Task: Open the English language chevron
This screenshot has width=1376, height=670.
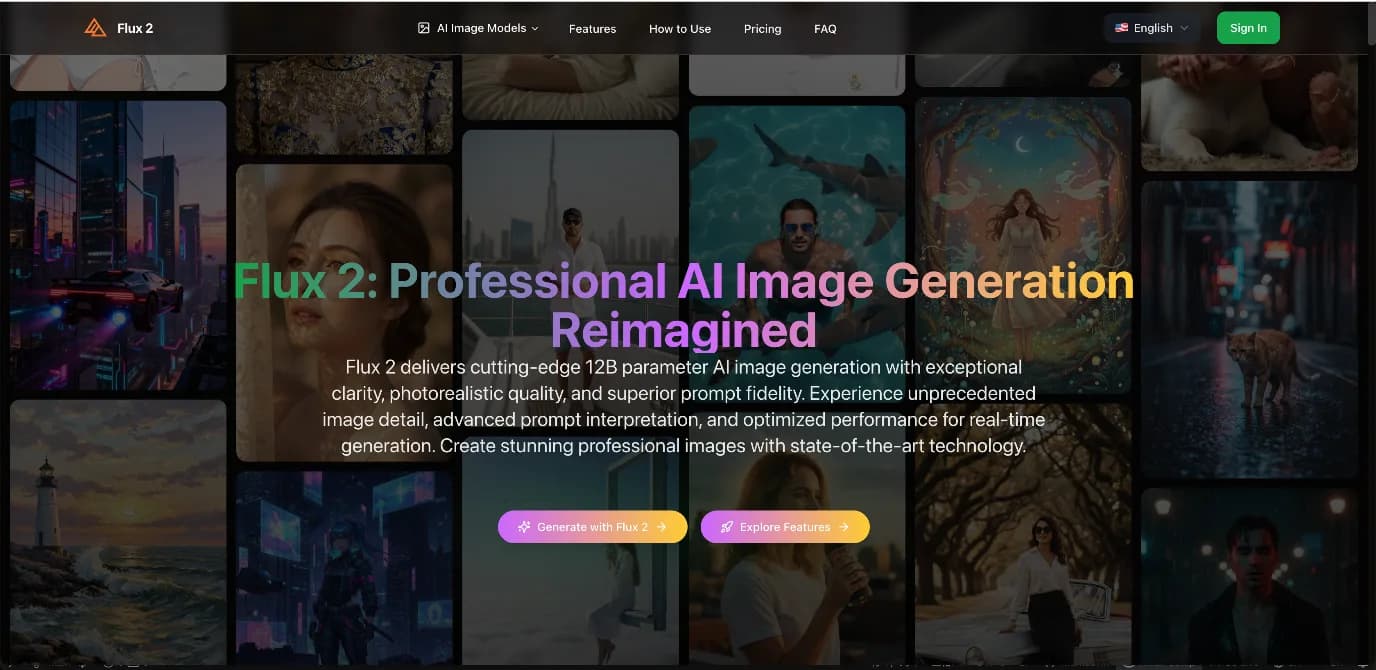Action: click(x=1185, y=28)
